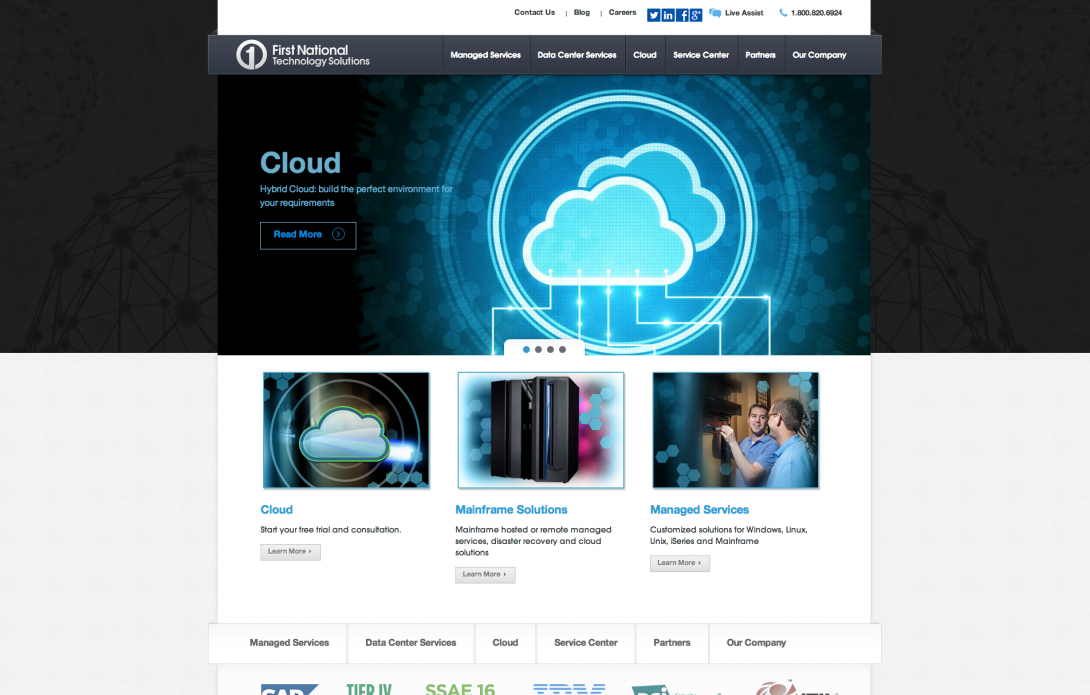Open the Partners dropdown menu
1090x695 pixels.
[760, 55]
